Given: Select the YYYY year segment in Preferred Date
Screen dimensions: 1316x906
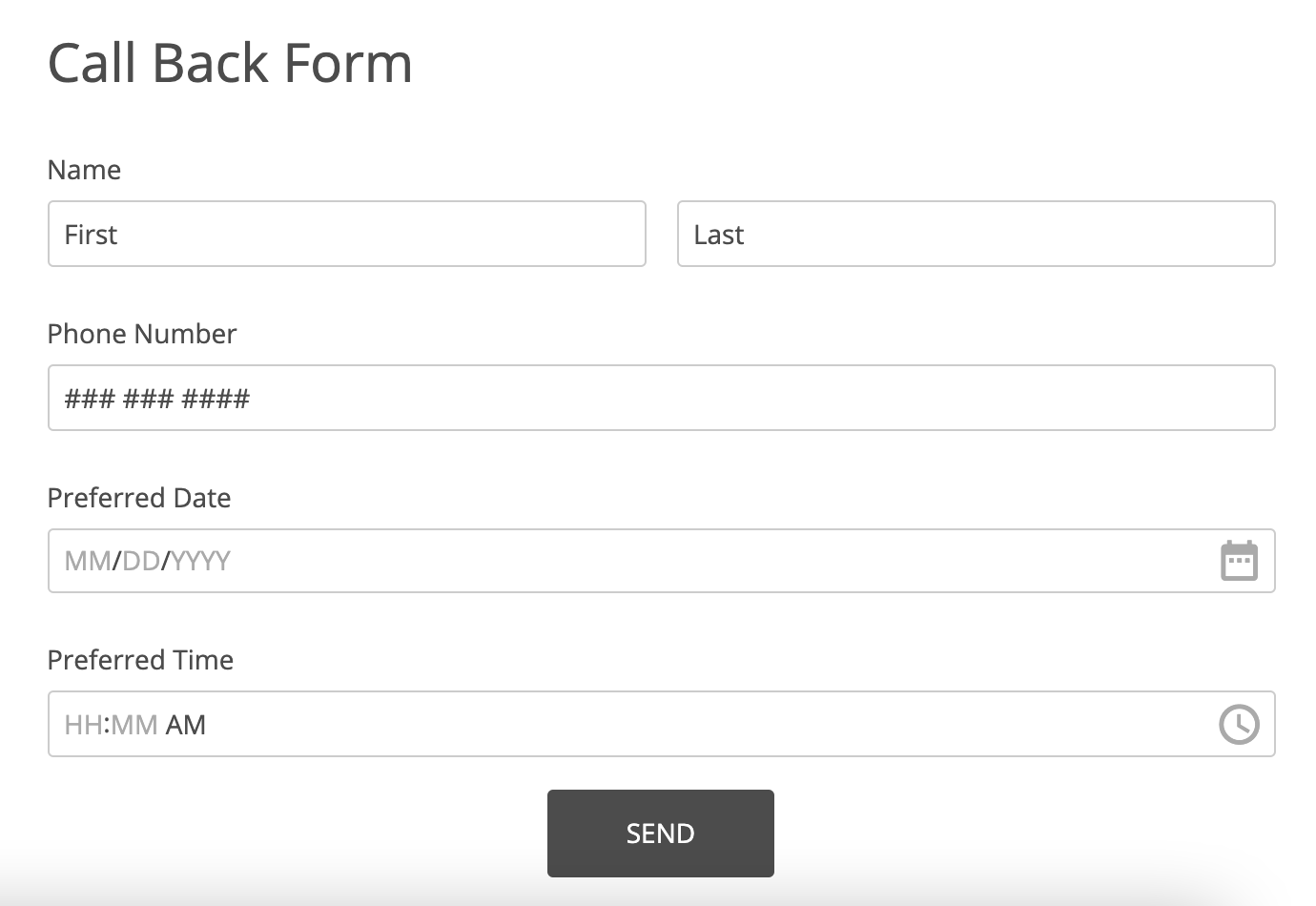Looking at the screenshot, I should coord(200,561).
